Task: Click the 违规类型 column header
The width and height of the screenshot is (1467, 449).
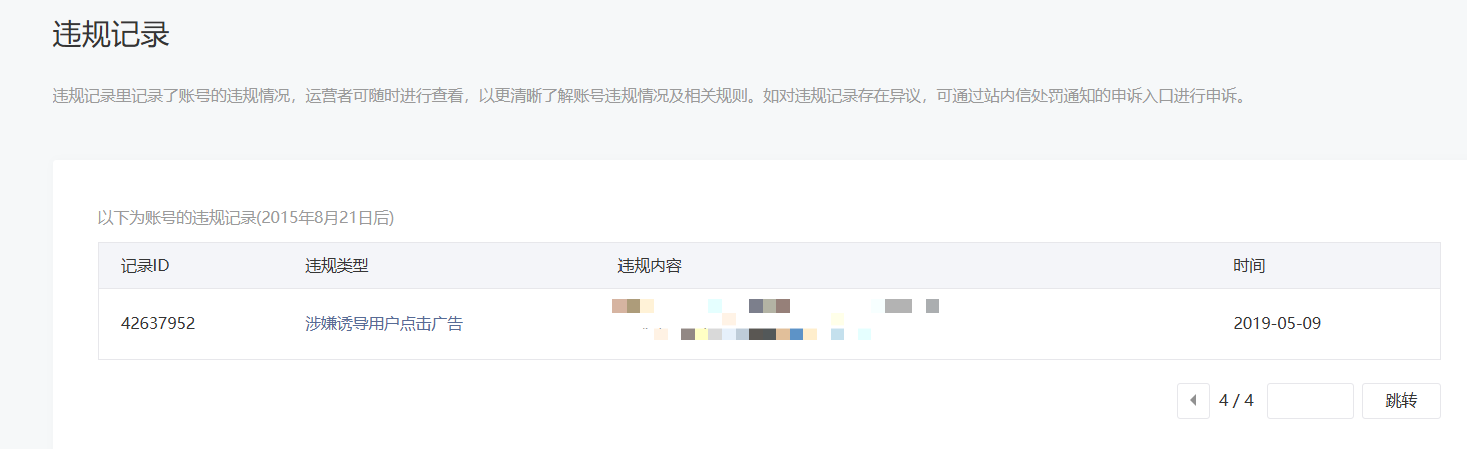Action: coord(337,266)
